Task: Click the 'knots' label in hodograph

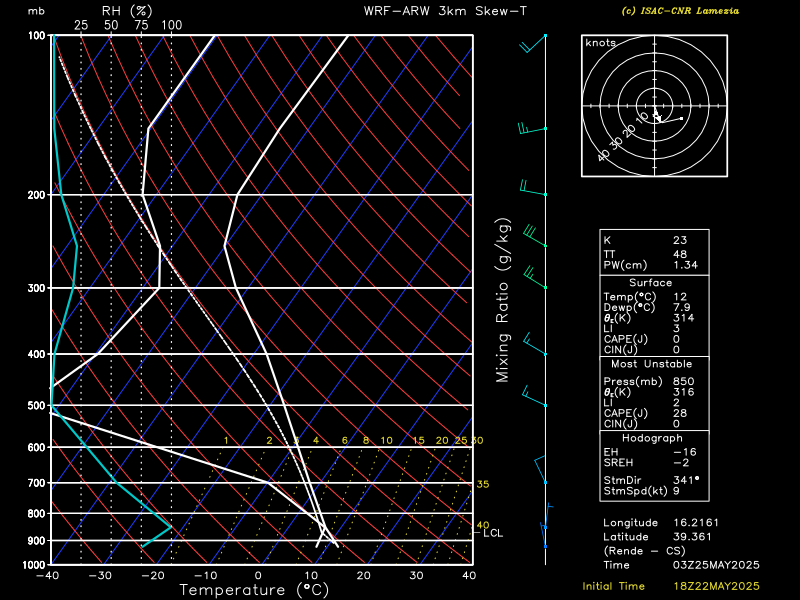Action: coord(601,43)
